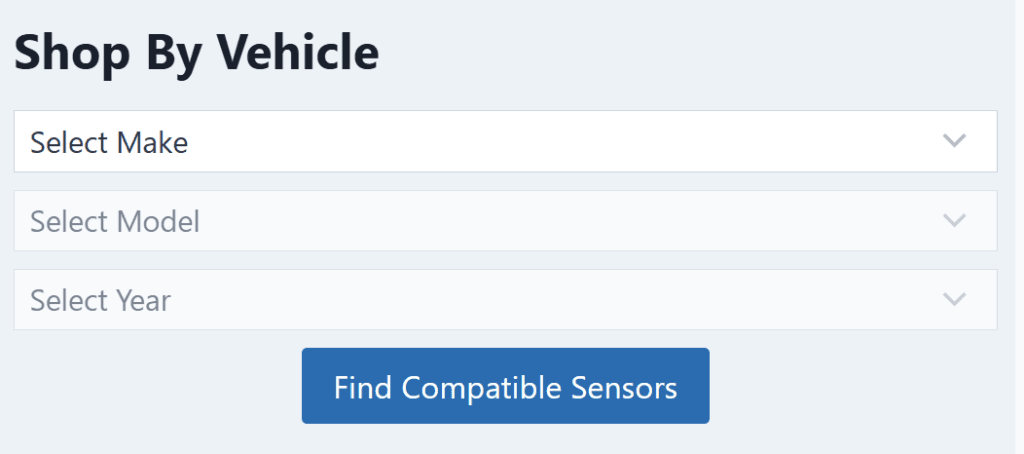This screenshot has width=1024, height=454.
Task: Expand the vehicle make combo box
Action: [x=505, y=141]
